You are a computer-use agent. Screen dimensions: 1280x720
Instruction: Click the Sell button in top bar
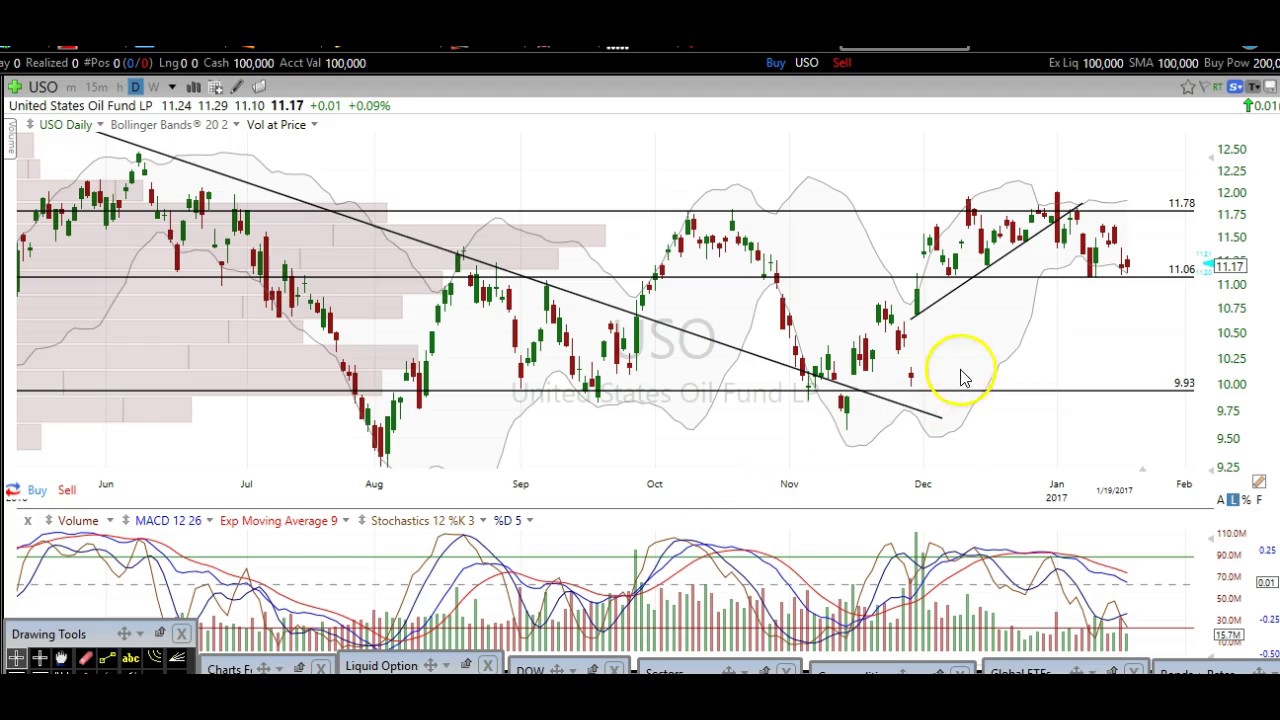click(842, 63)
